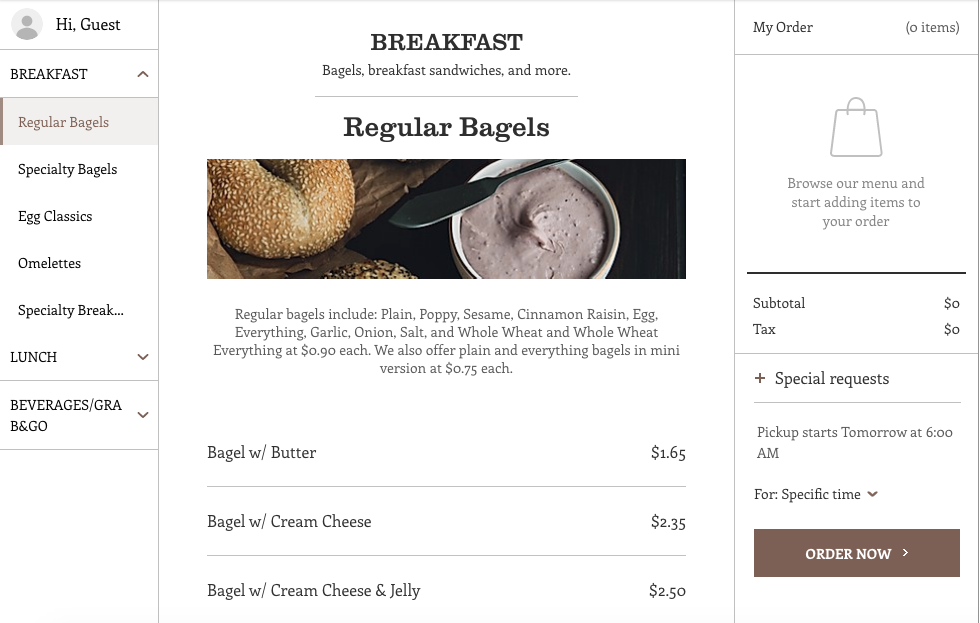The height and width of the screenshot is (623, 980).
Task: Click the shopping bag icon
Action: point(856,127)
